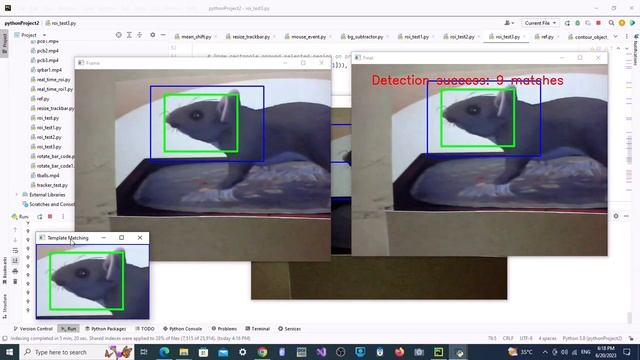The height and width of the screenshot is (360, 640).
Task: Open the Notifications side panel
Action: tap(636, 51)
